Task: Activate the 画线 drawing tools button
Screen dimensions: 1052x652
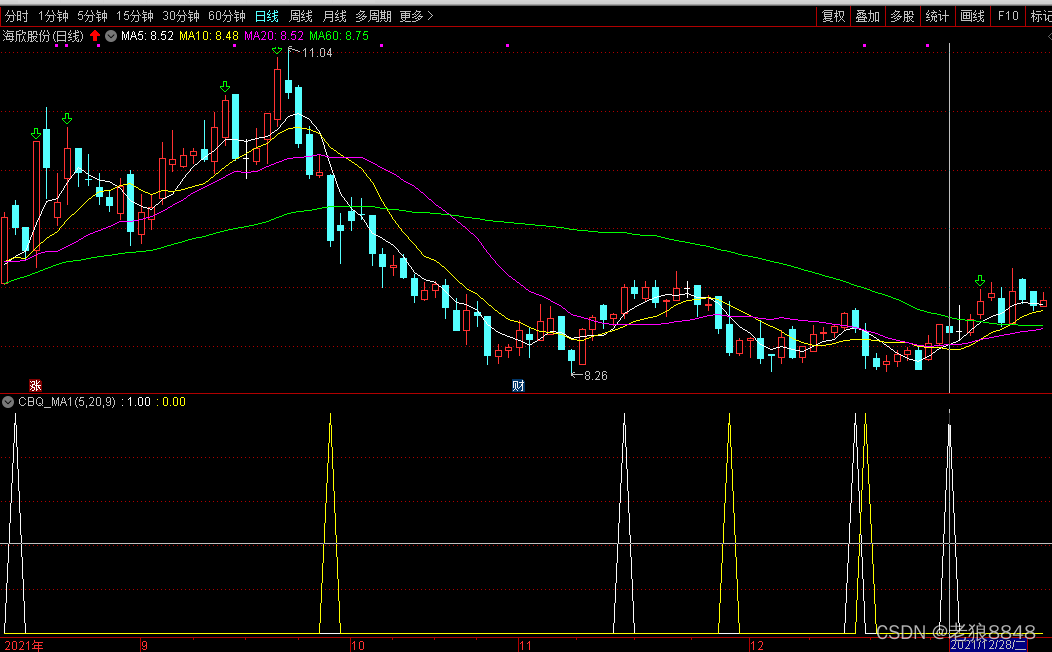Action: (x=972, y=16)
